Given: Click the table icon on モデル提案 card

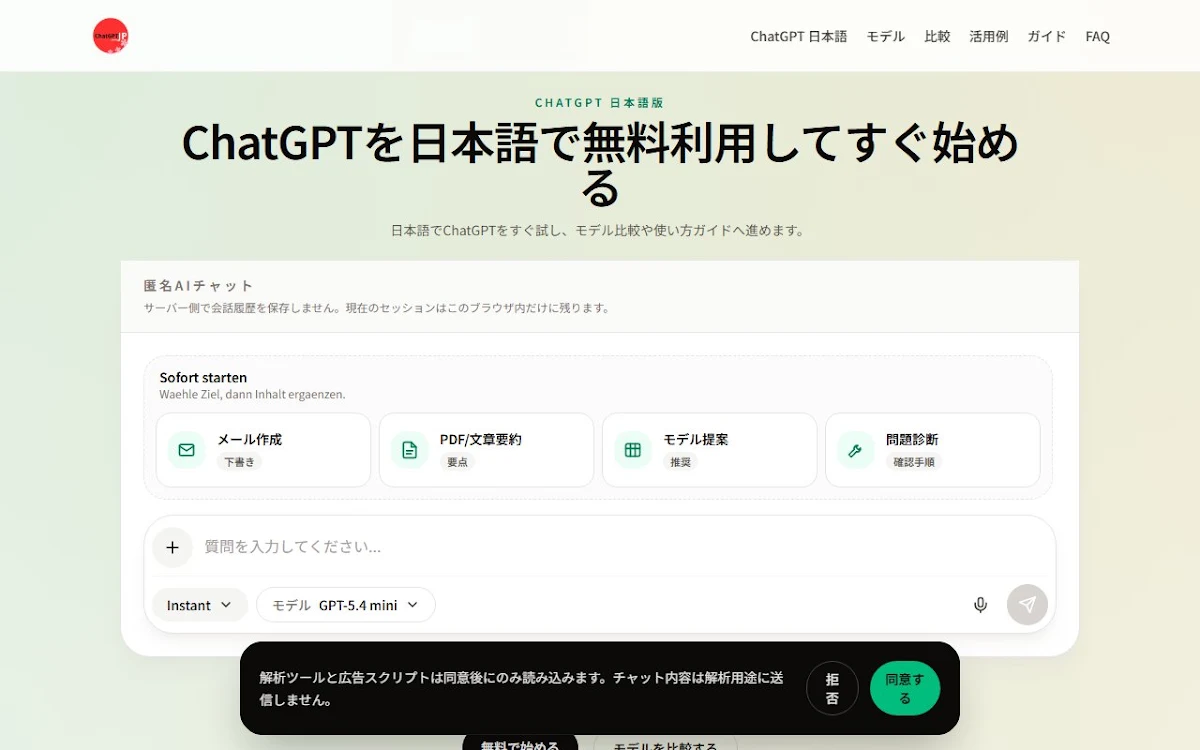Looking at the screenshot, I should tap(632, 450).
